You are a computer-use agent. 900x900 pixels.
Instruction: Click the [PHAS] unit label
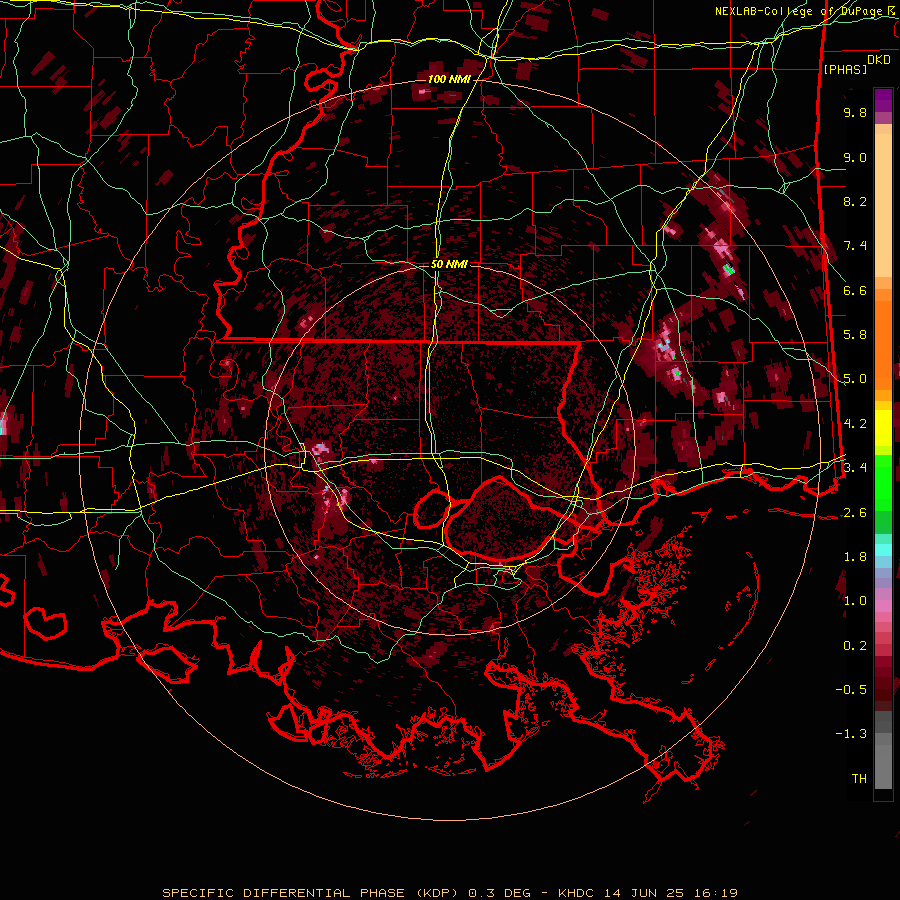[x=845, y=69]
